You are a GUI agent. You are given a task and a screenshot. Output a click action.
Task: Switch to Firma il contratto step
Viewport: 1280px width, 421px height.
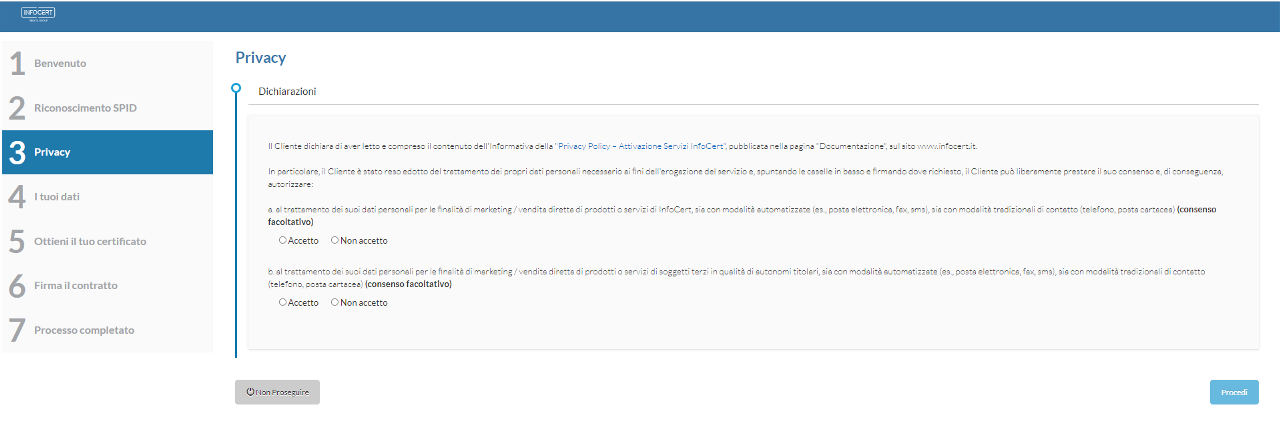(x=75, y=286)
